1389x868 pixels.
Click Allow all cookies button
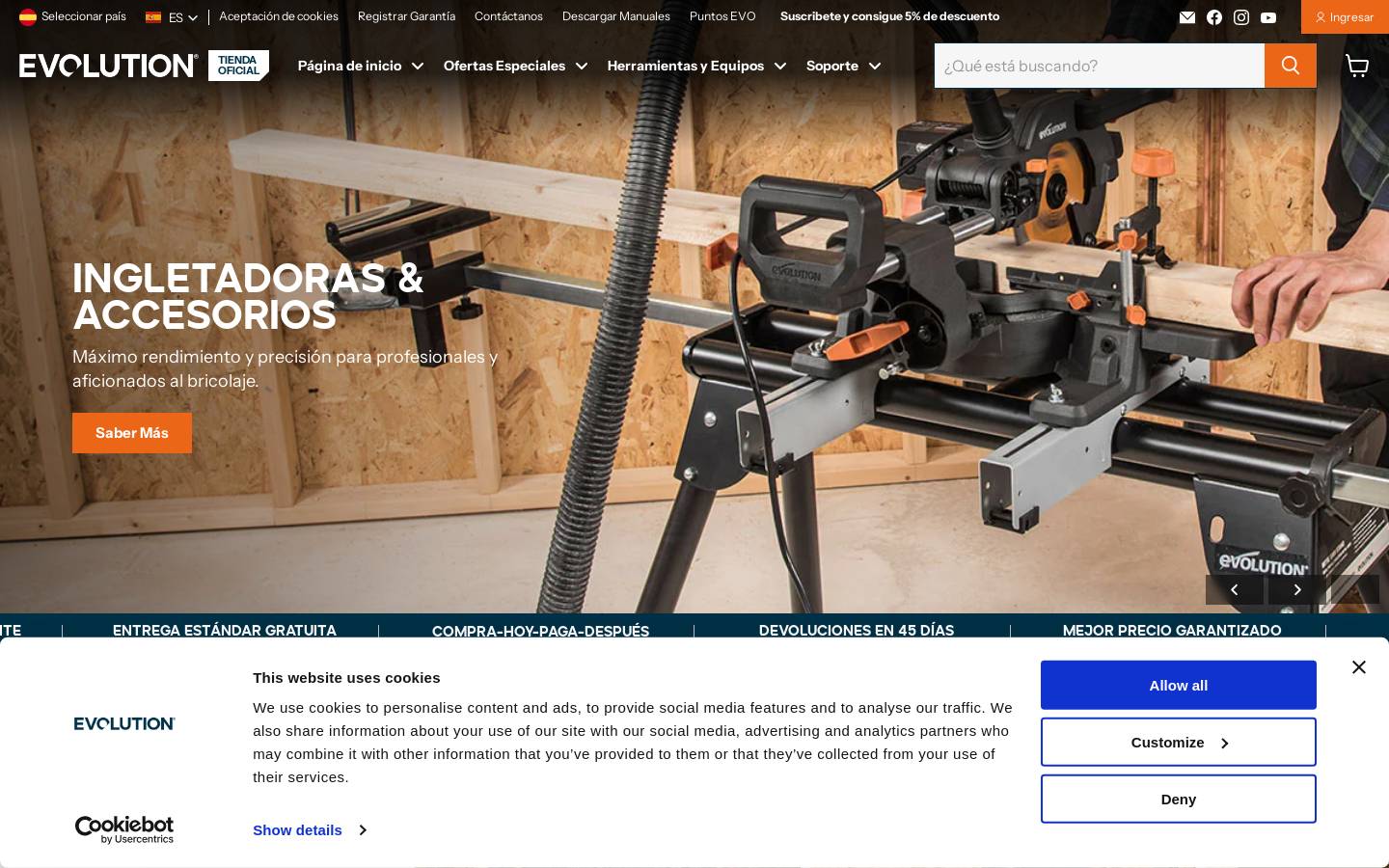1179,685
